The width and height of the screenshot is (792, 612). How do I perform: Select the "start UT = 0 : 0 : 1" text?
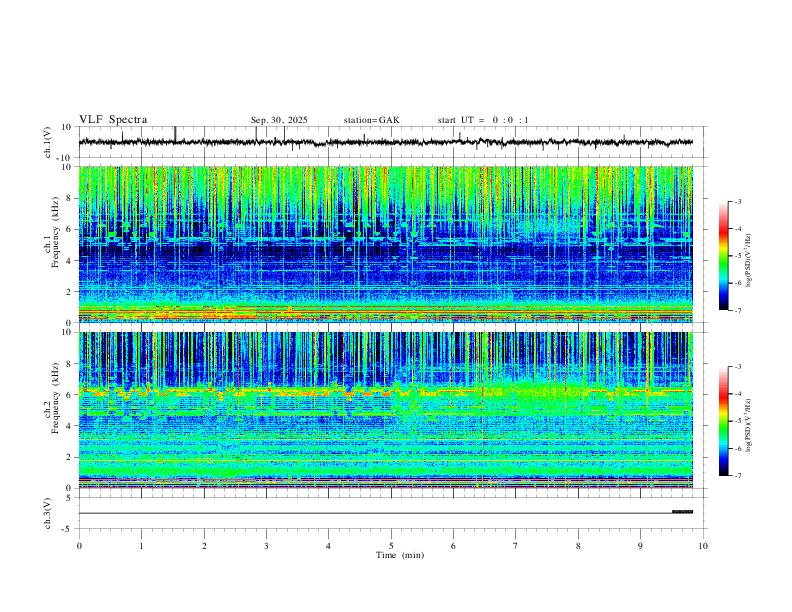(483, 120)
